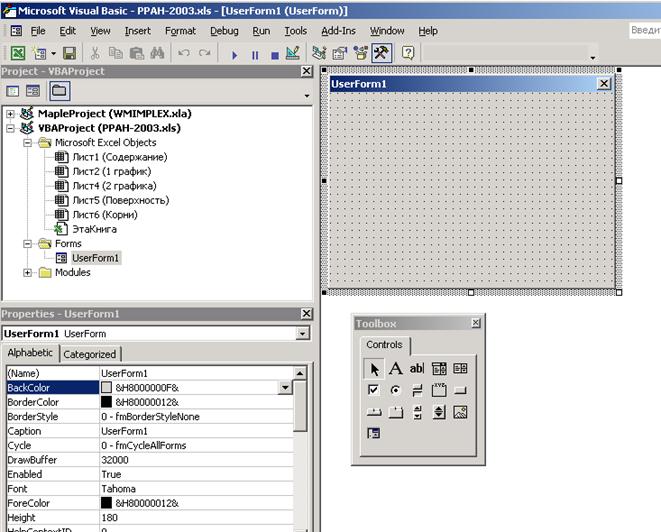Image resolution: width=661 pixels, height=532 pixels.
Task: Select Лист5 (Поверхность) in the project tree
Action: point(121,200)
